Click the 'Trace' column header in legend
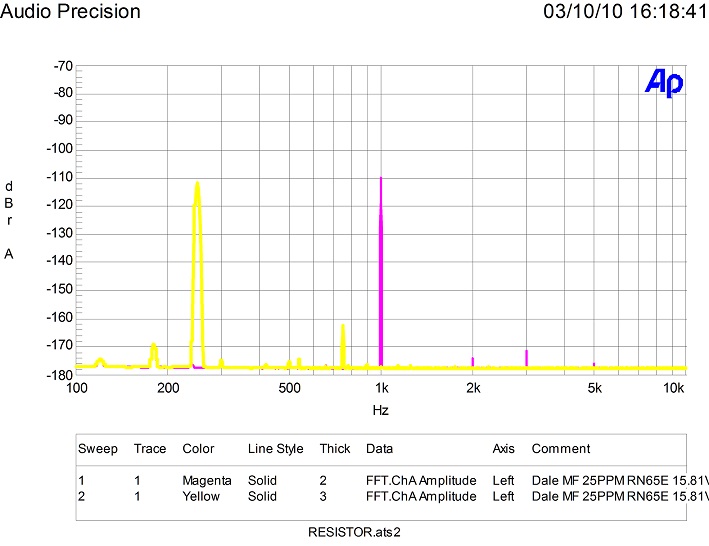Image resolution: width=709 pixels, height=546 pixels. 150,449
